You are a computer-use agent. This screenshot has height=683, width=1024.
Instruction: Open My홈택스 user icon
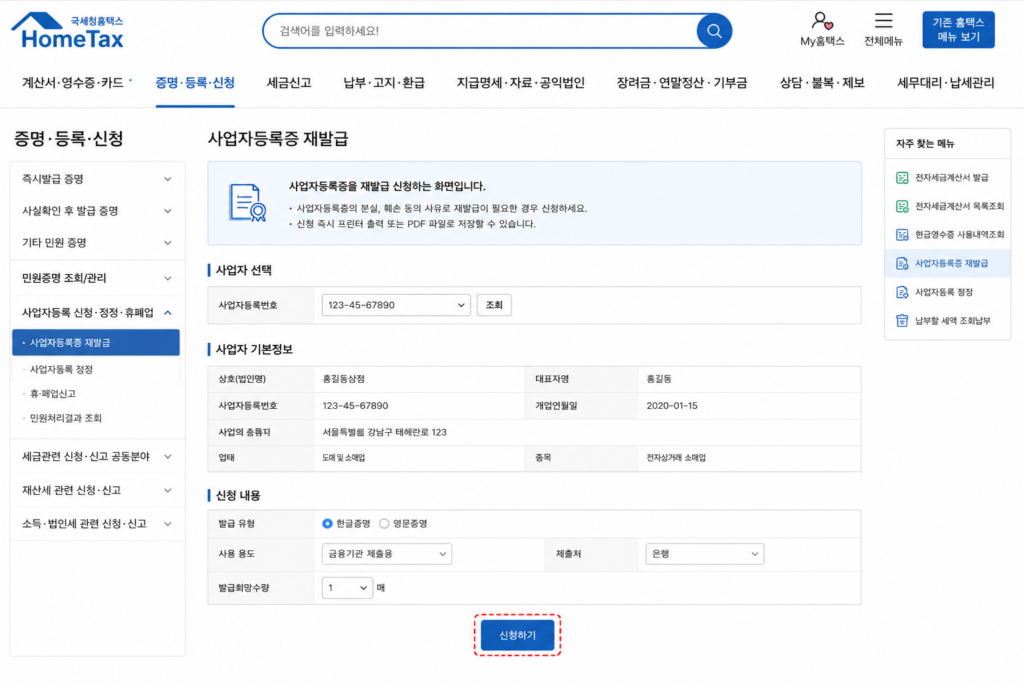coord(822,22)
